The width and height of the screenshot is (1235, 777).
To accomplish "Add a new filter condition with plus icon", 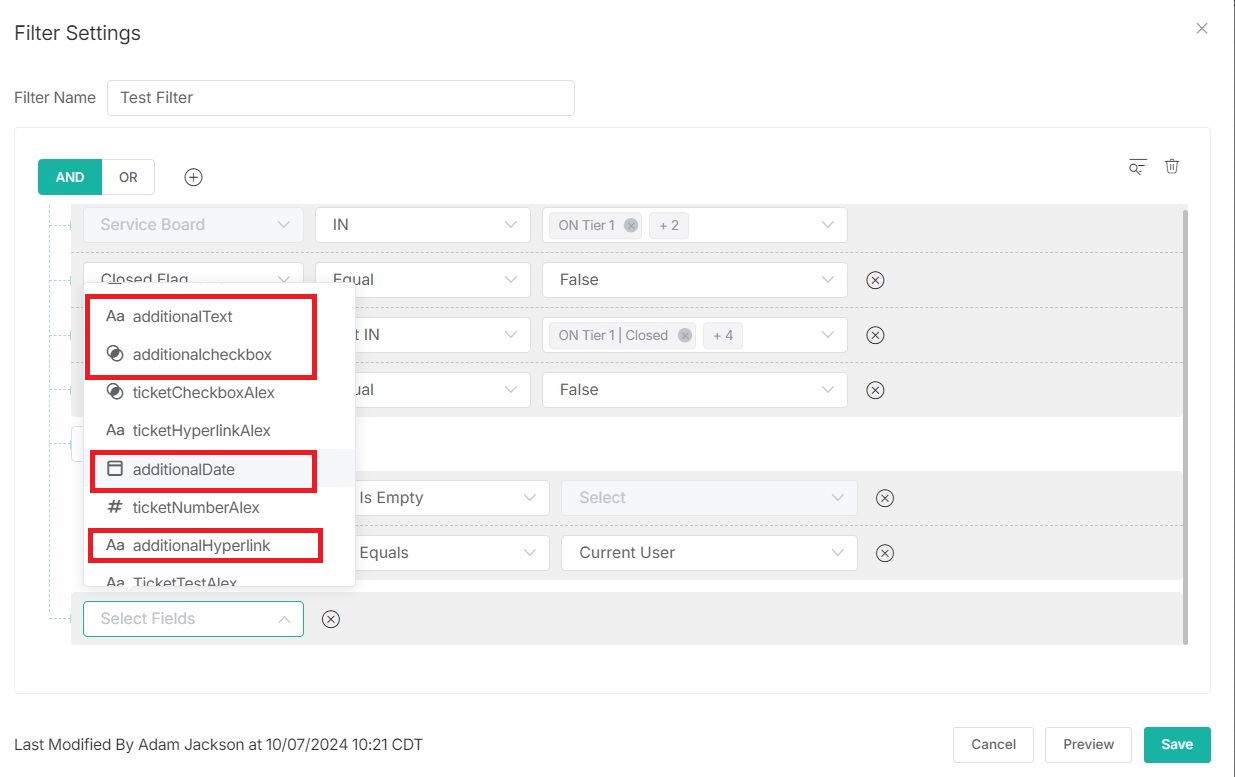I will click(192, 176).
